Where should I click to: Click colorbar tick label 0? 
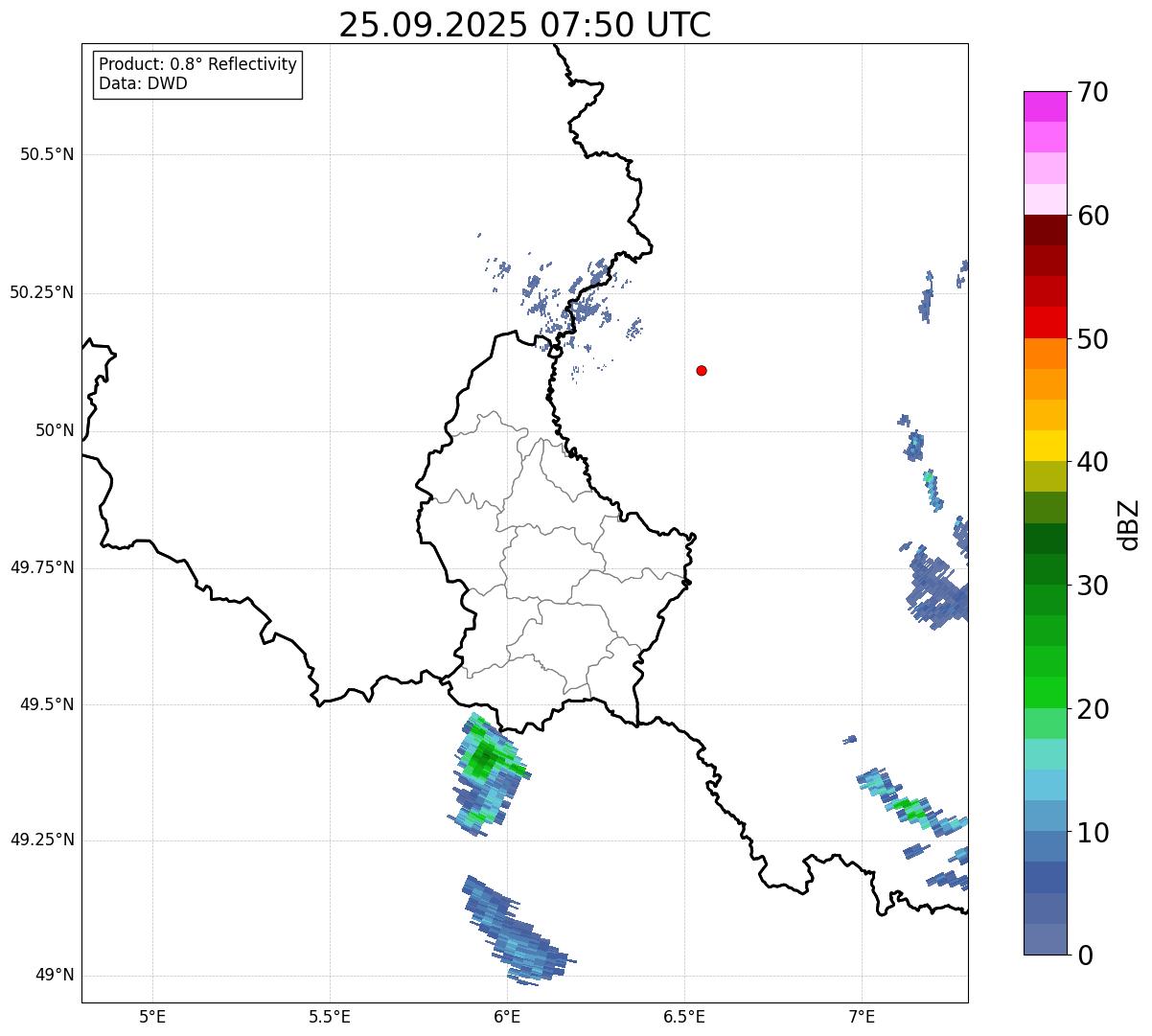[x=1085, y=955]
